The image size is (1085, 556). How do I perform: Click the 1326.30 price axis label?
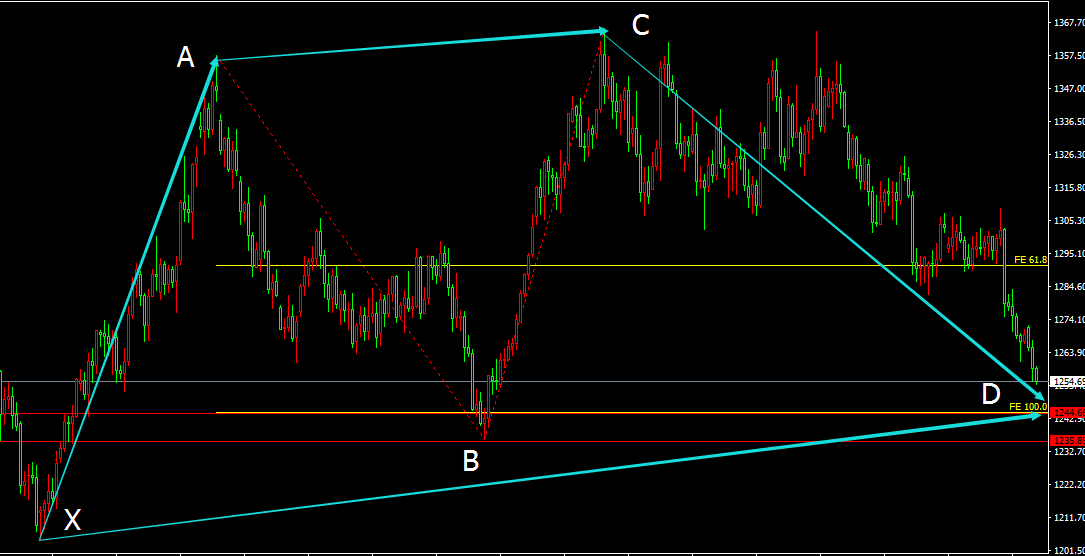(x=1069, y=155)
